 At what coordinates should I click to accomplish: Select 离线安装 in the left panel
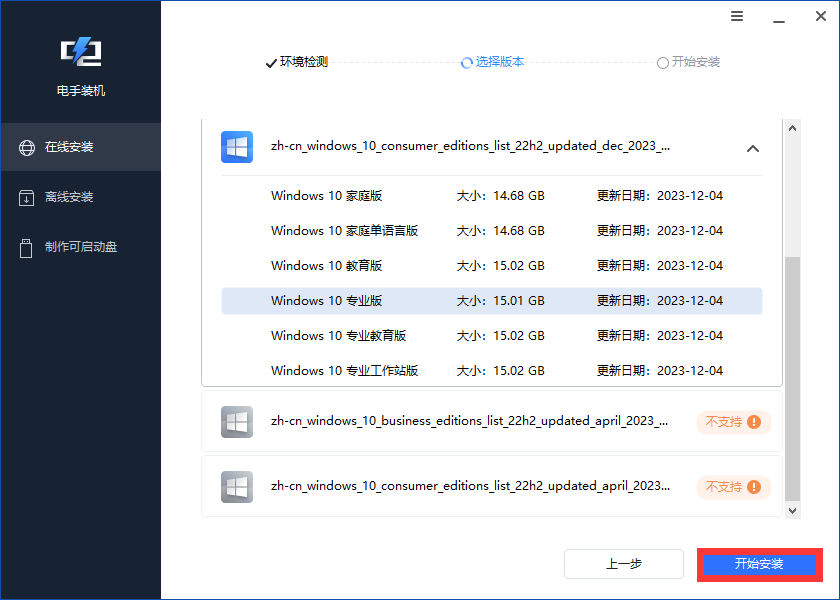80,197
